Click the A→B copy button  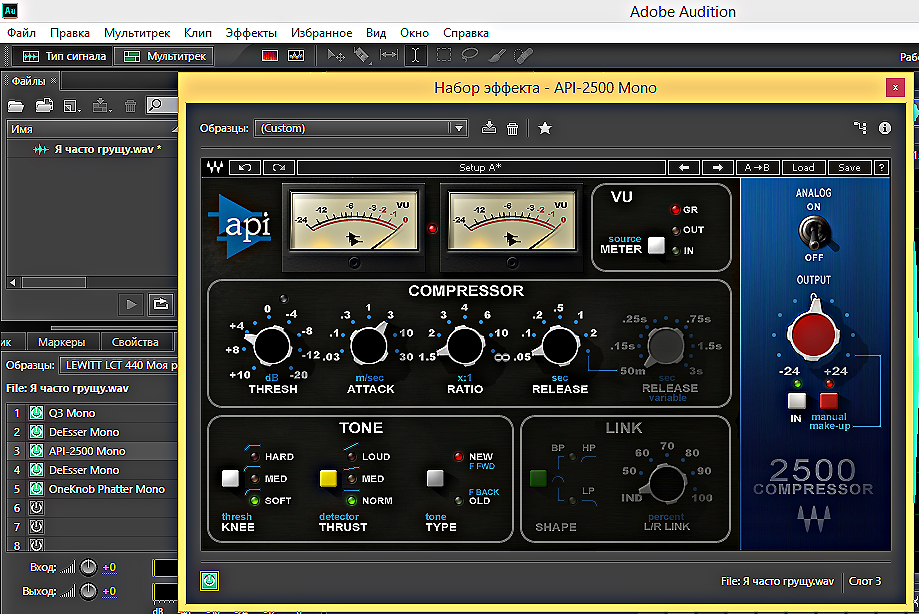coord(757,168)
